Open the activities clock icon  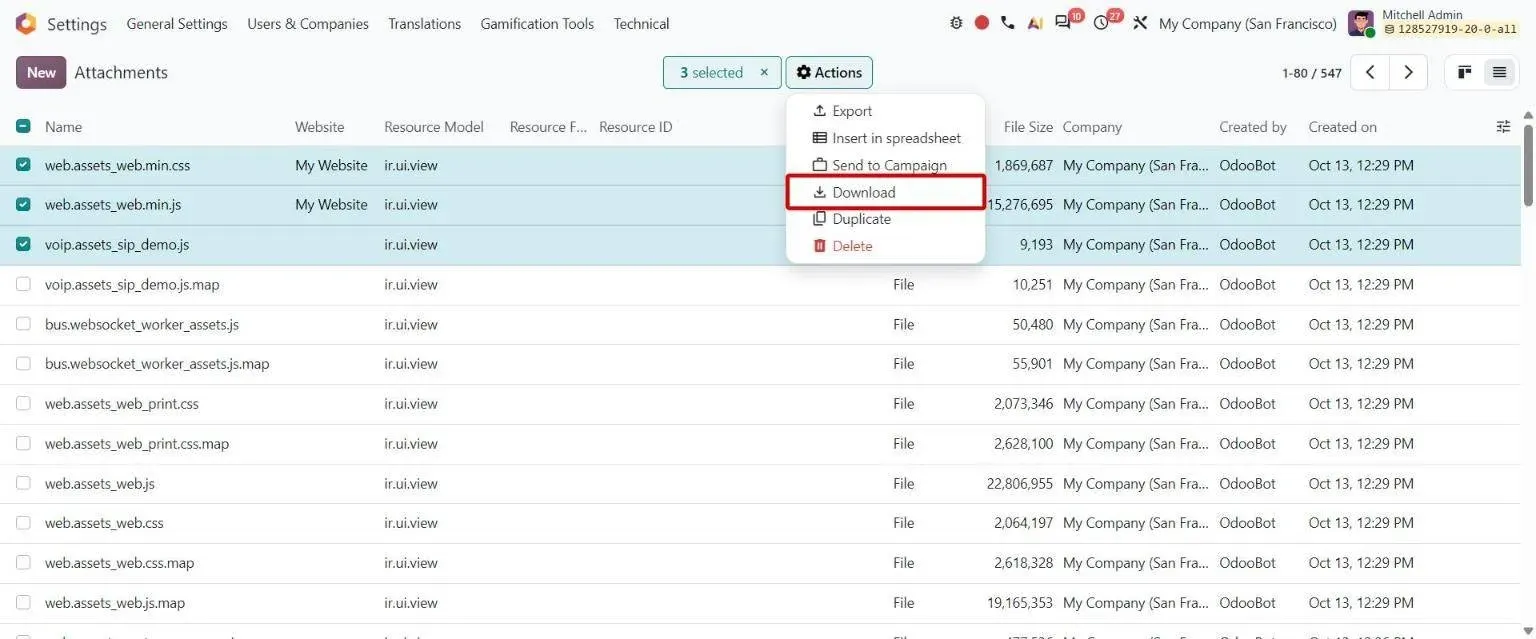click(1101, 23)
